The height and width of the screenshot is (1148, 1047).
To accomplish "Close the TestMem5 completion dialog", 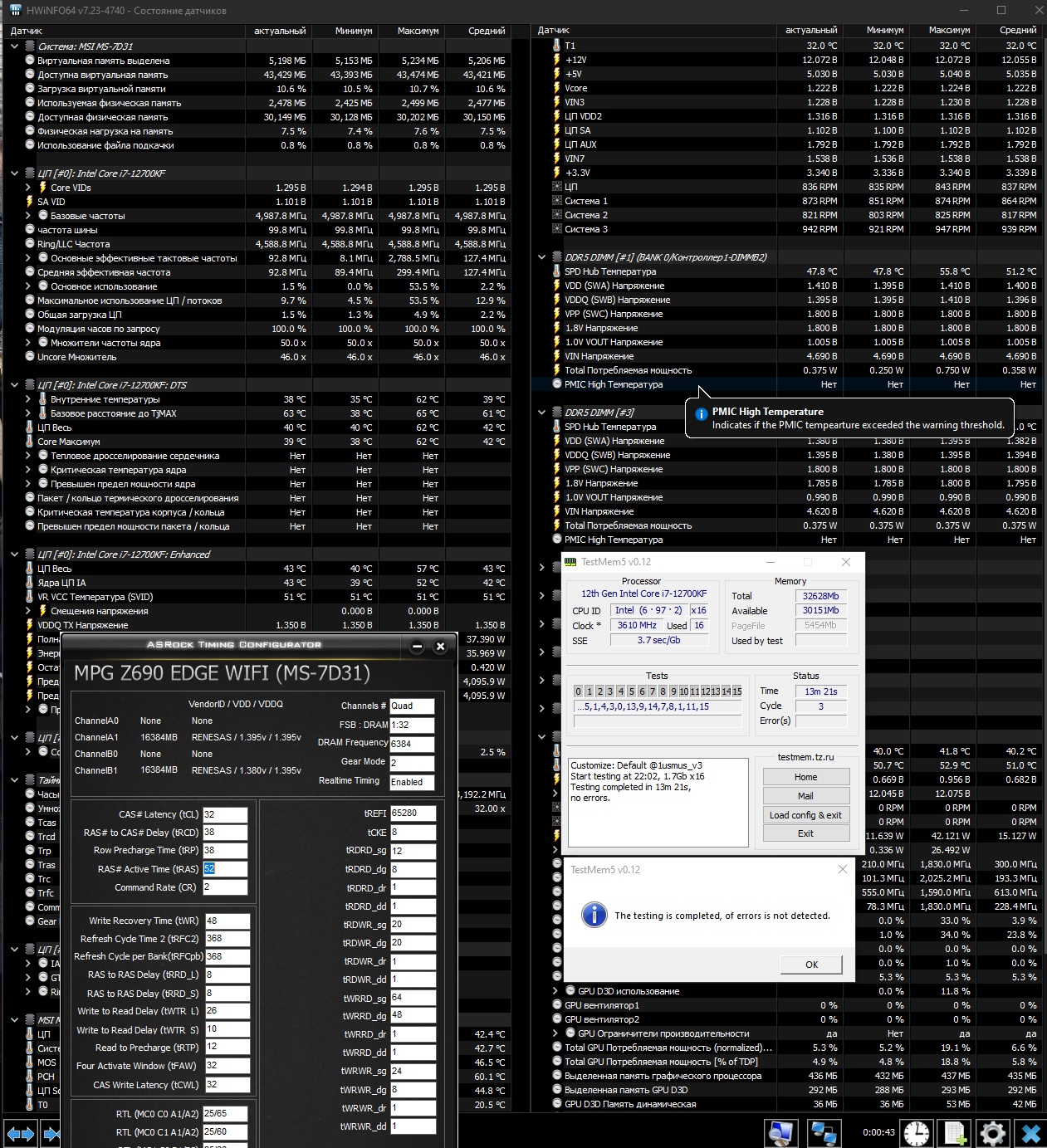I will pos(842,869).
